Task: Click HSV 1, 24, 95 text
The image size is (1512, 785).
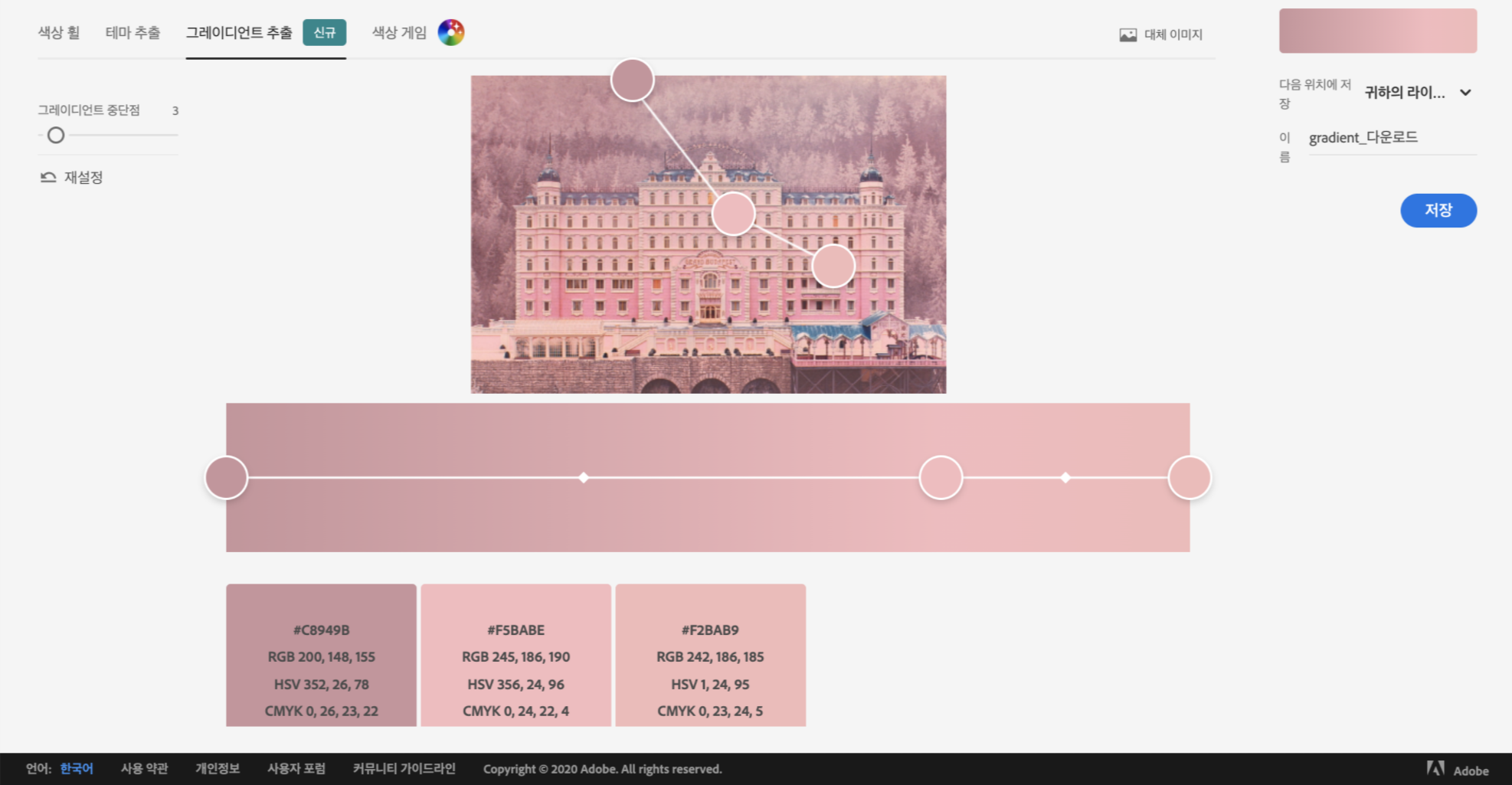Action: 710,685
